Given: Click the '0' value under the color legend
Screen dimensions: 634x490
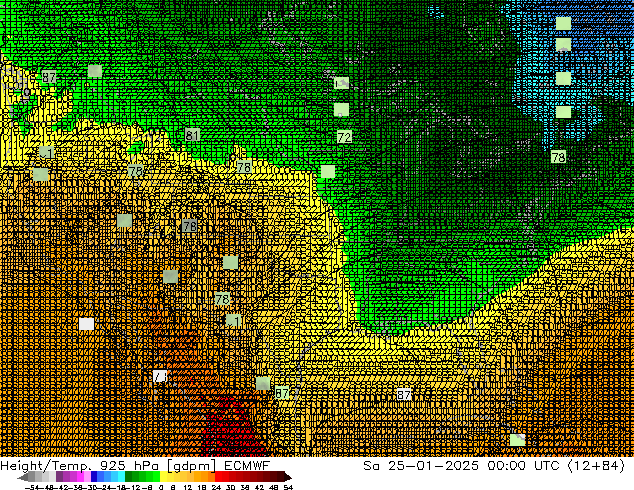Looking at the screenshot, I should [161, 488].
